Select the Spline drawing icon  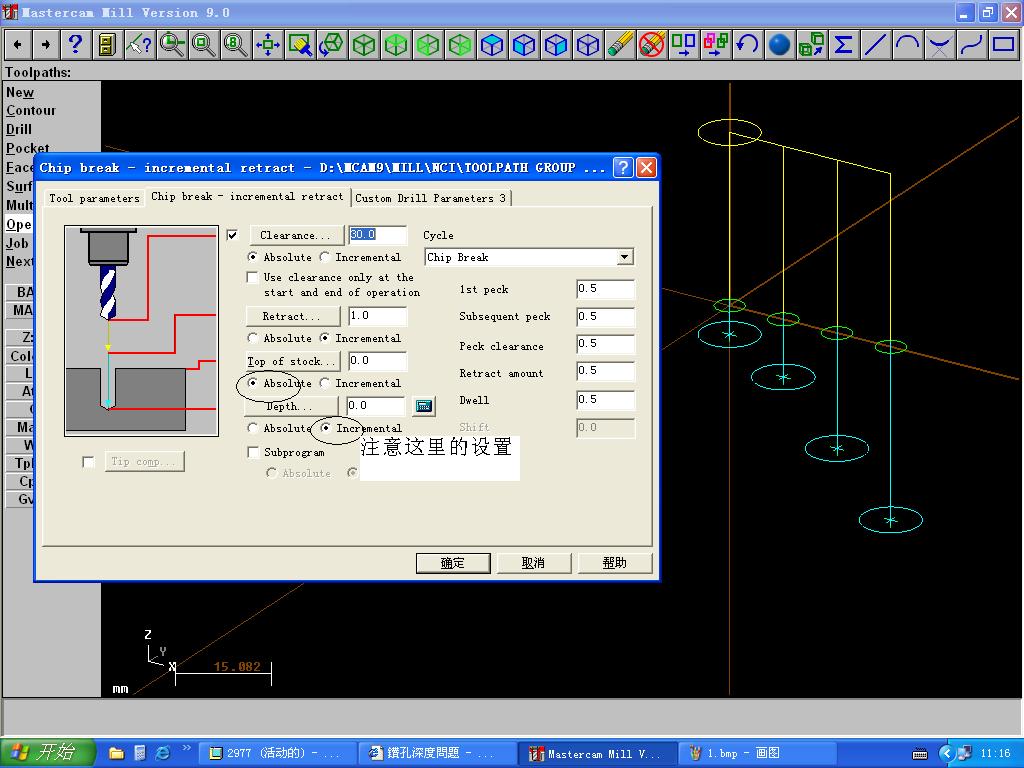point(971,44)
